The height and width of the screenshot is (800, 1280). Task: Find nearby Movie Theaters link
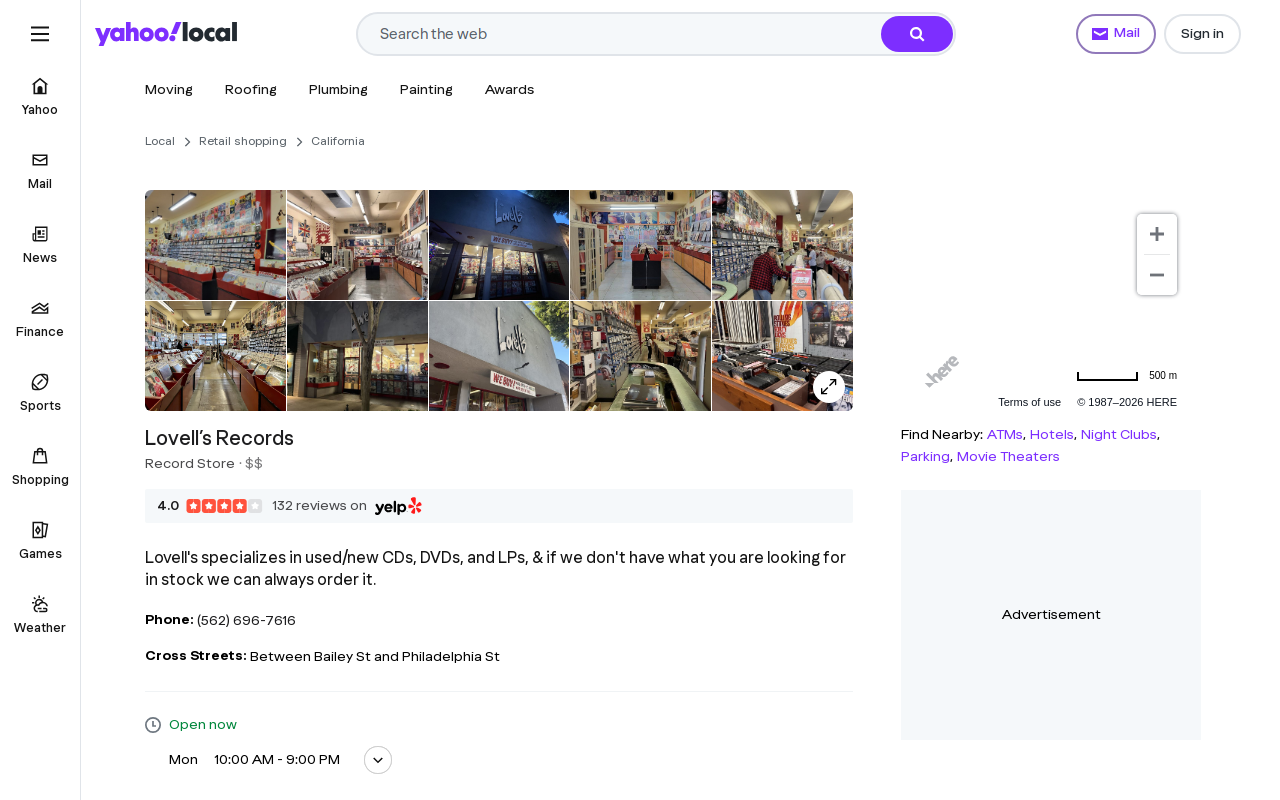(1008, 457)
